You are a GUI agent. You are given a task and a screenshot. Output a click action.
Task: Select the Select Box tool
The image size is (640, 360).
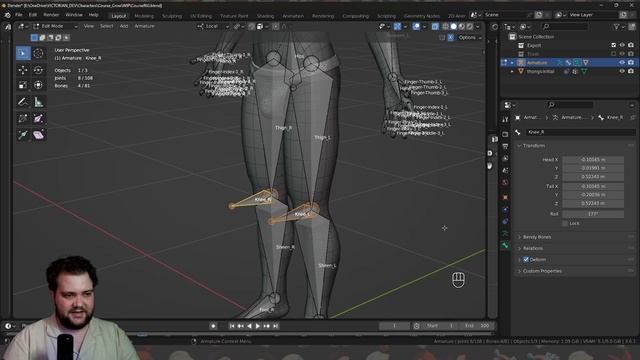(x=23, y=53)
